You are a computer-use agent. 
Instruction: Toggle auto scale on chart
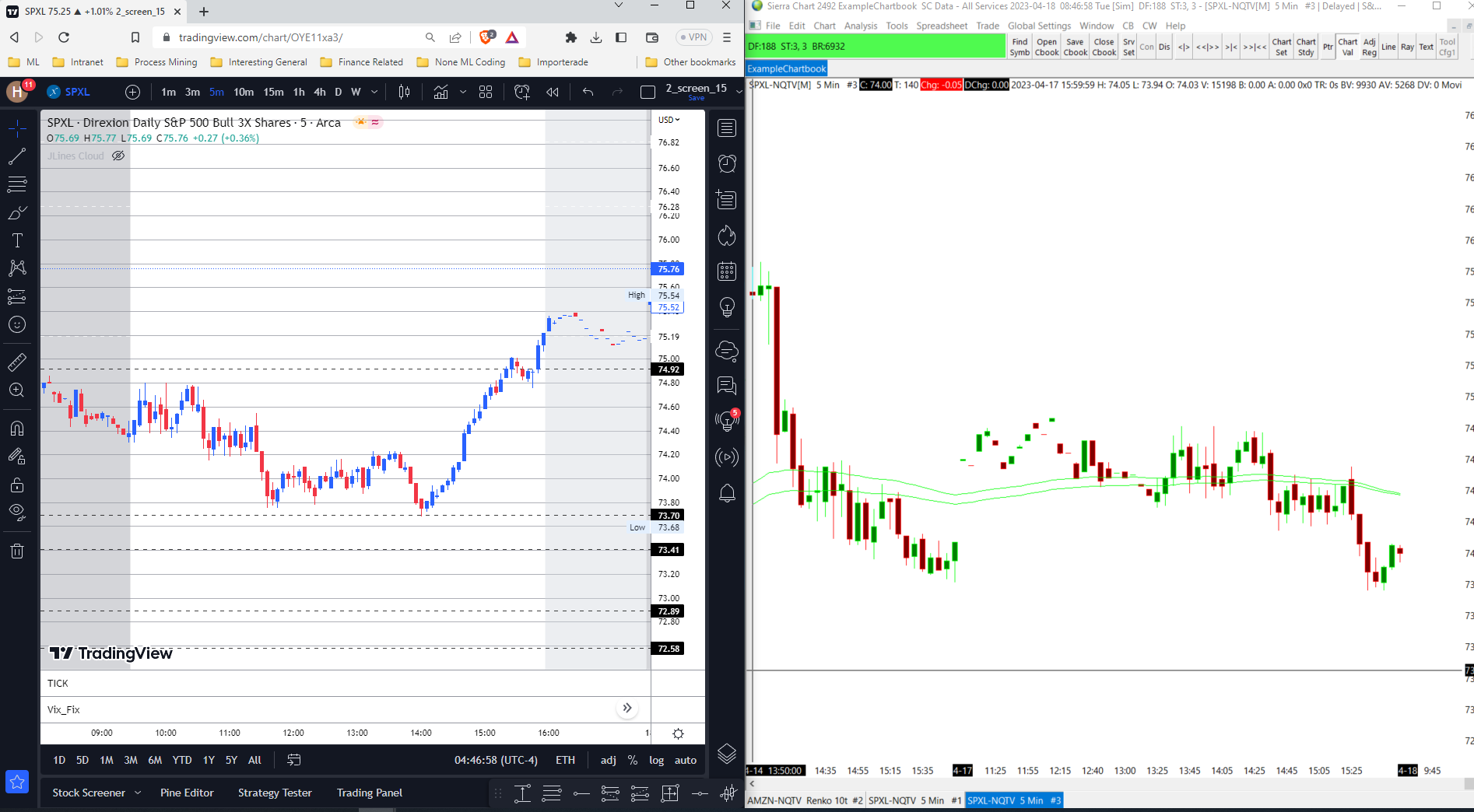686,760
